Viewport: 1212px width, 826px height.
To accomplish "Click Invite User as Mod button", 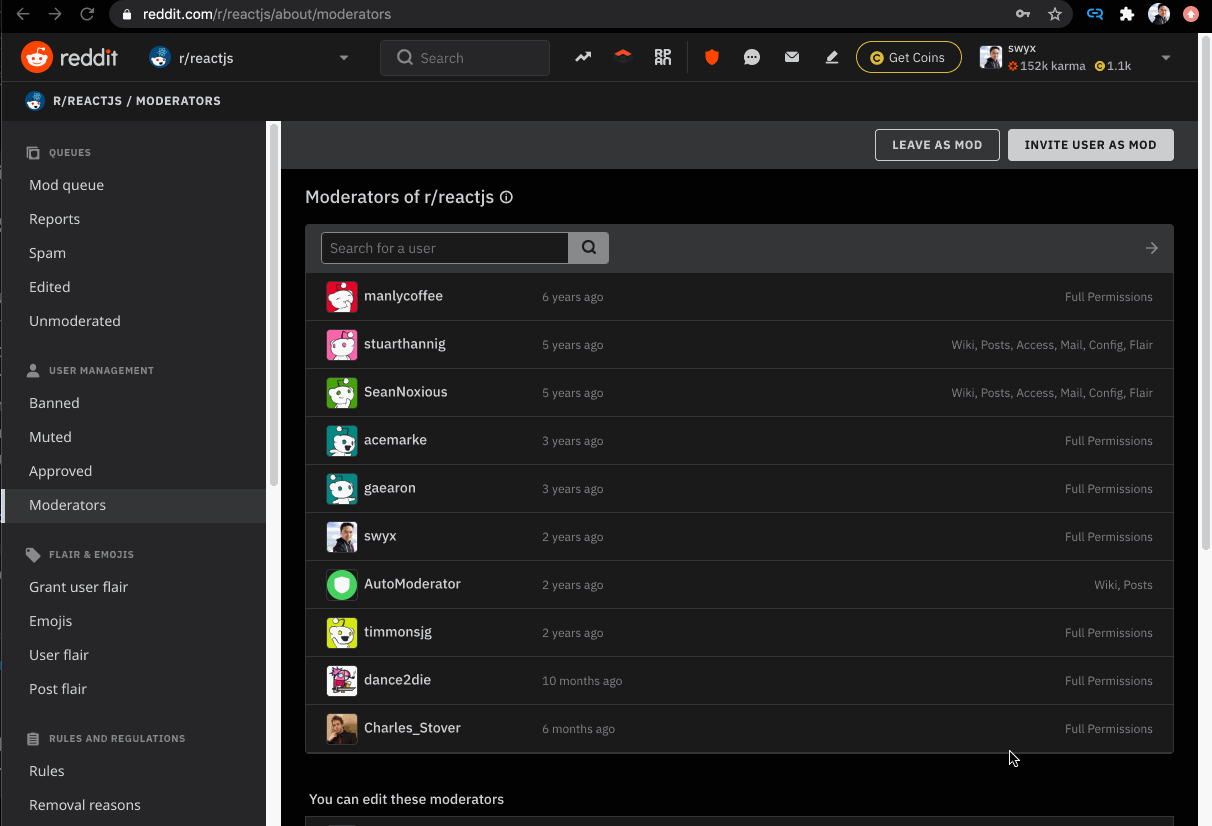I will pyautogui.click(x=1090, y=145).
